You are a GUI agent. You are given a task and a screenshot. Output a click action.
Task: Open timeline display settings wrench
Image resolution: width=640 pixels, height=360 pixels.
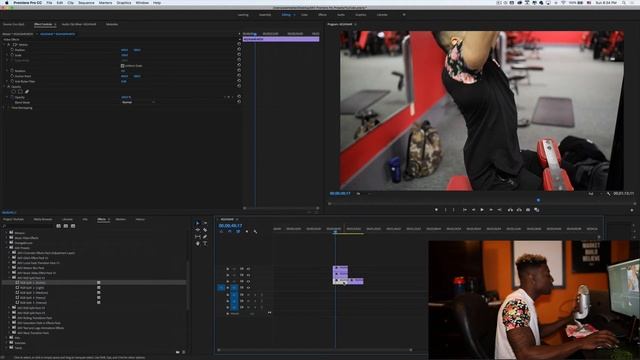coord(256,231)
